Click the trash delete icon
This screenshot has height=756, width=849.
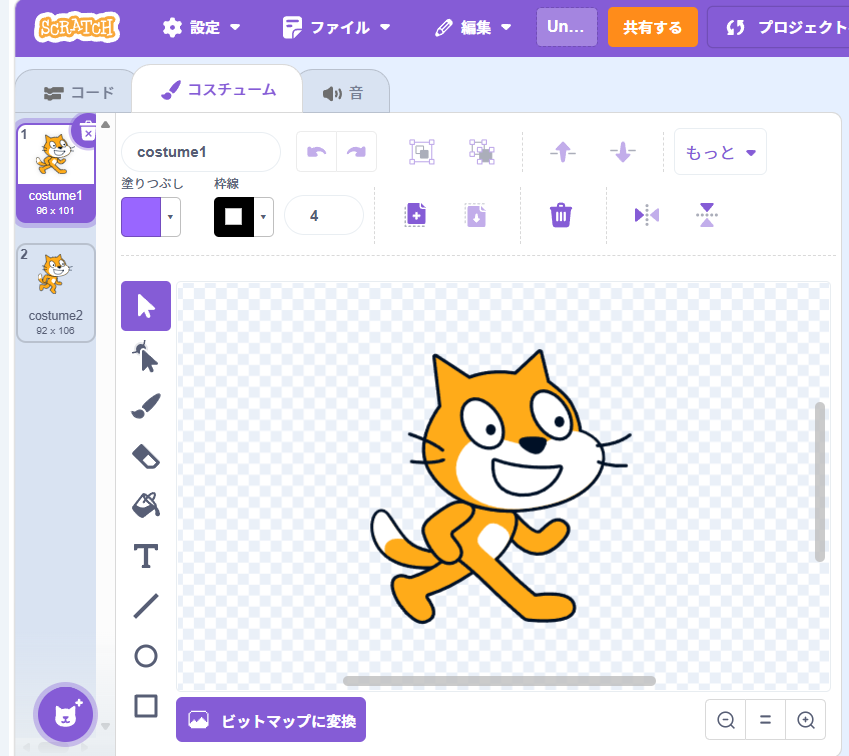pos(561,215)
